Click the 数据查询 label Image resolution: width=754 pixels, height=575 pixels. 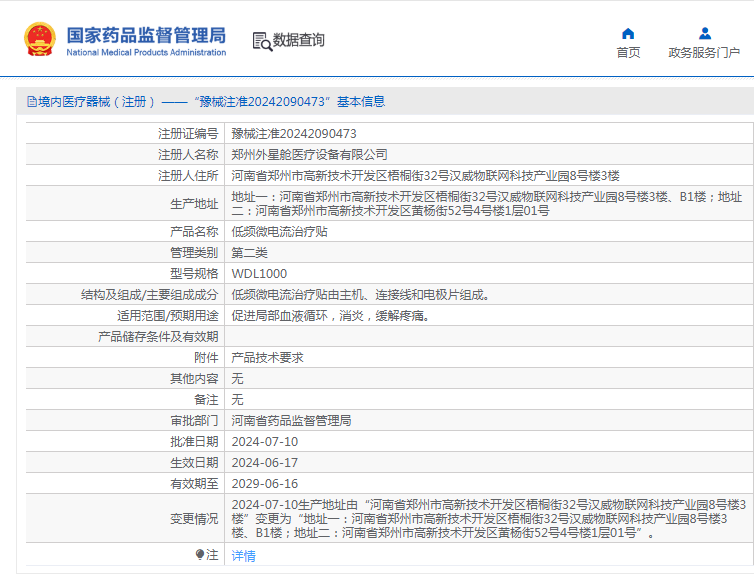pos(299,40)
